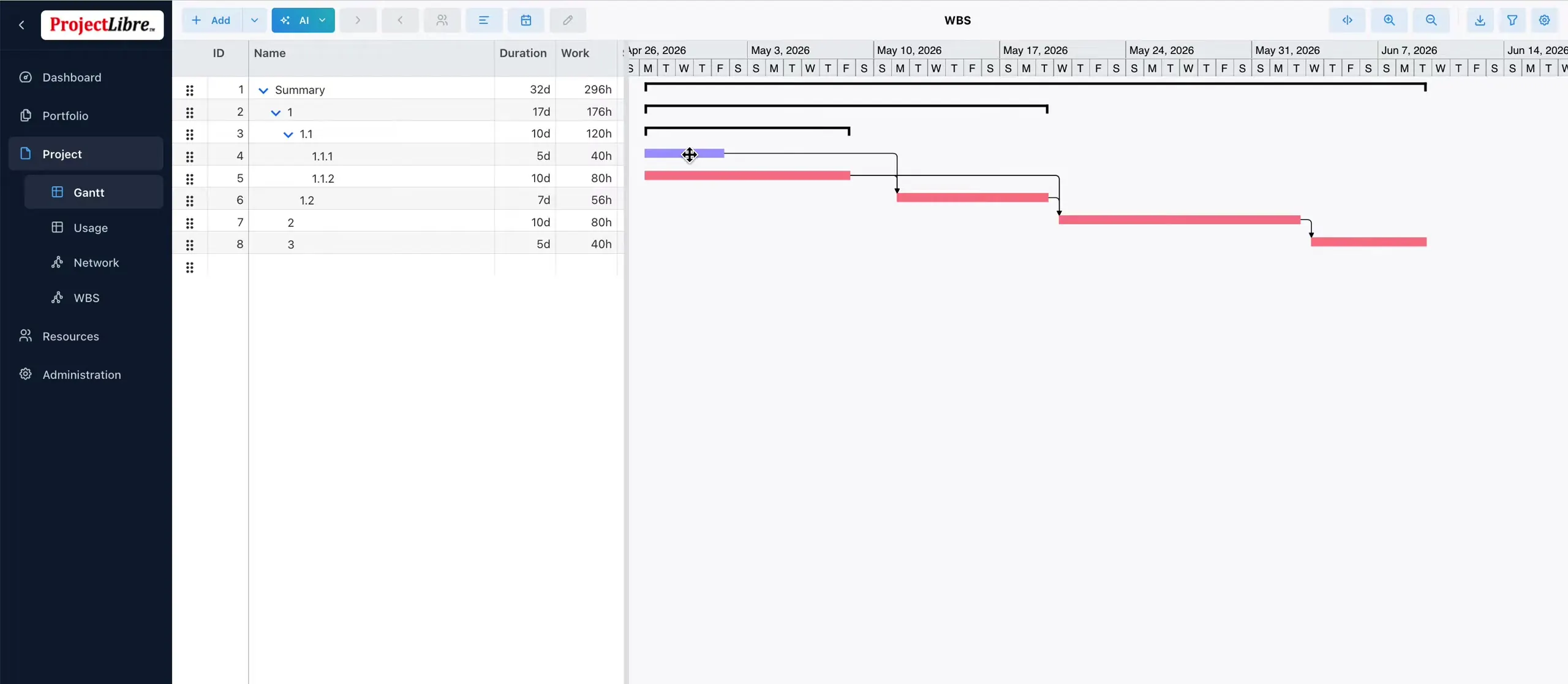Click the May 17, 2026 week header

1062,50
